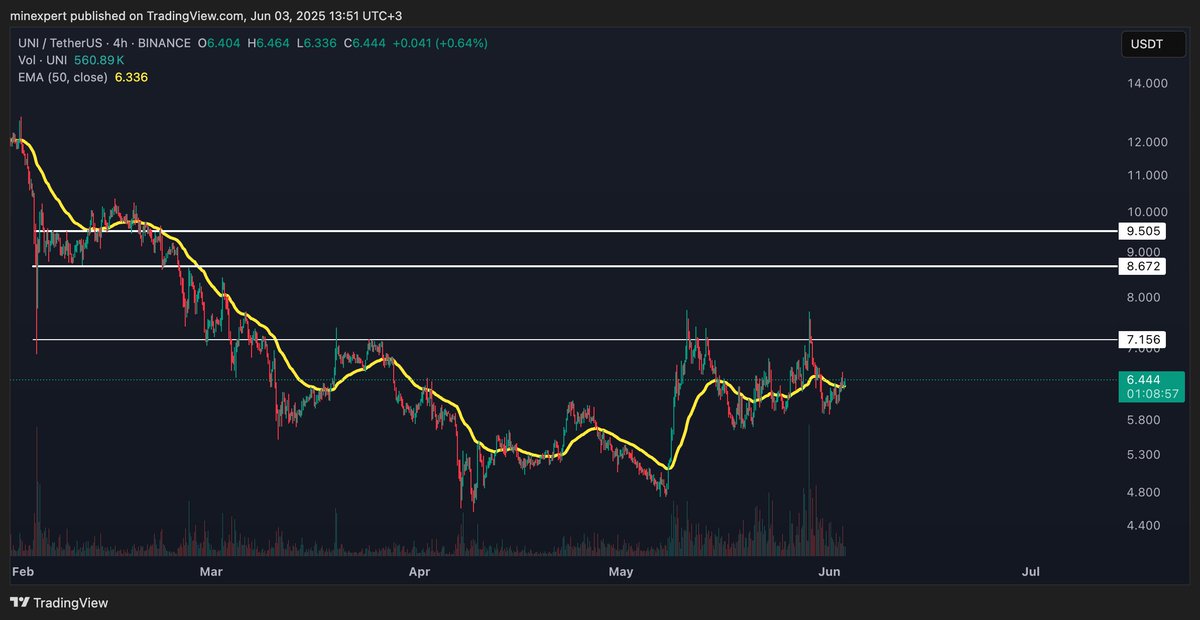The height and width of the screenshot is (620, 1200).
Task: Click the 9.505 horizontal level label
Action: [1141, 230]
